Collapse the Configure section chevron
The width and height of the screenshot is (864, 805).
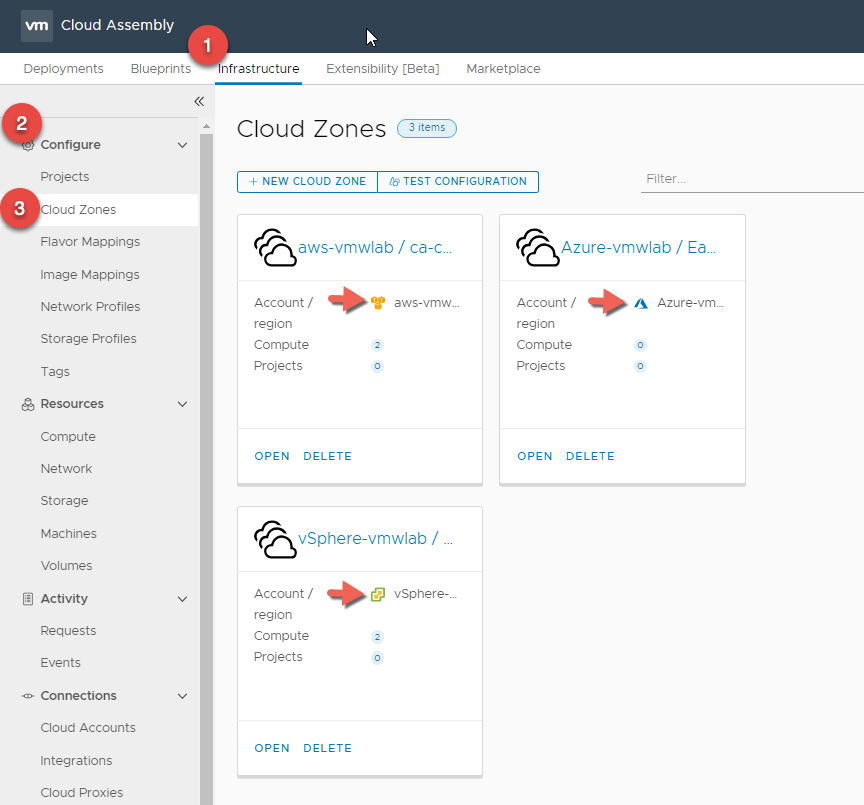(x=182, y=145)
